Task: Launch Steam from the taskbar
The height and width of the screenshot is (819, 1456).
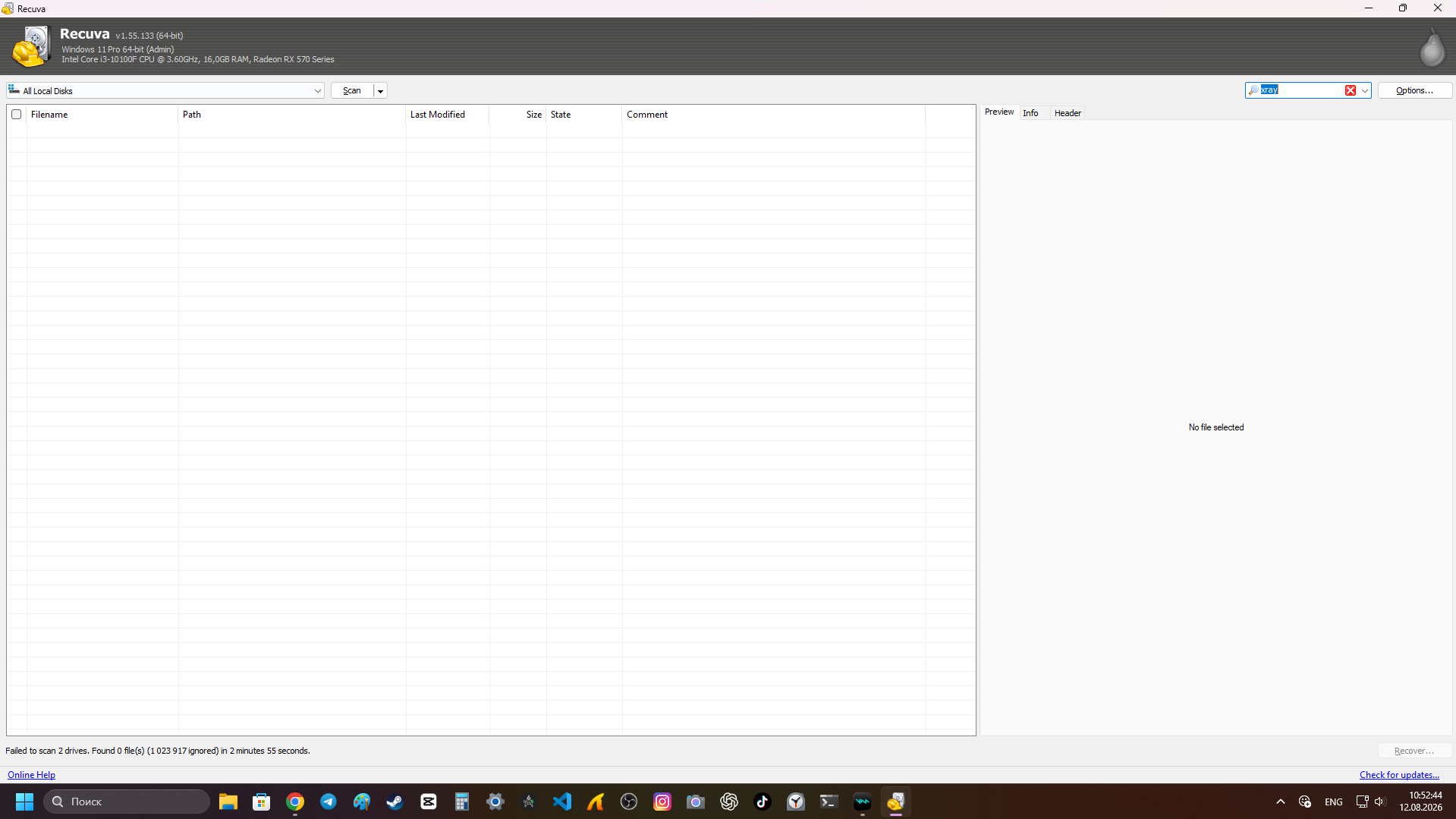Action: point(395,802)
